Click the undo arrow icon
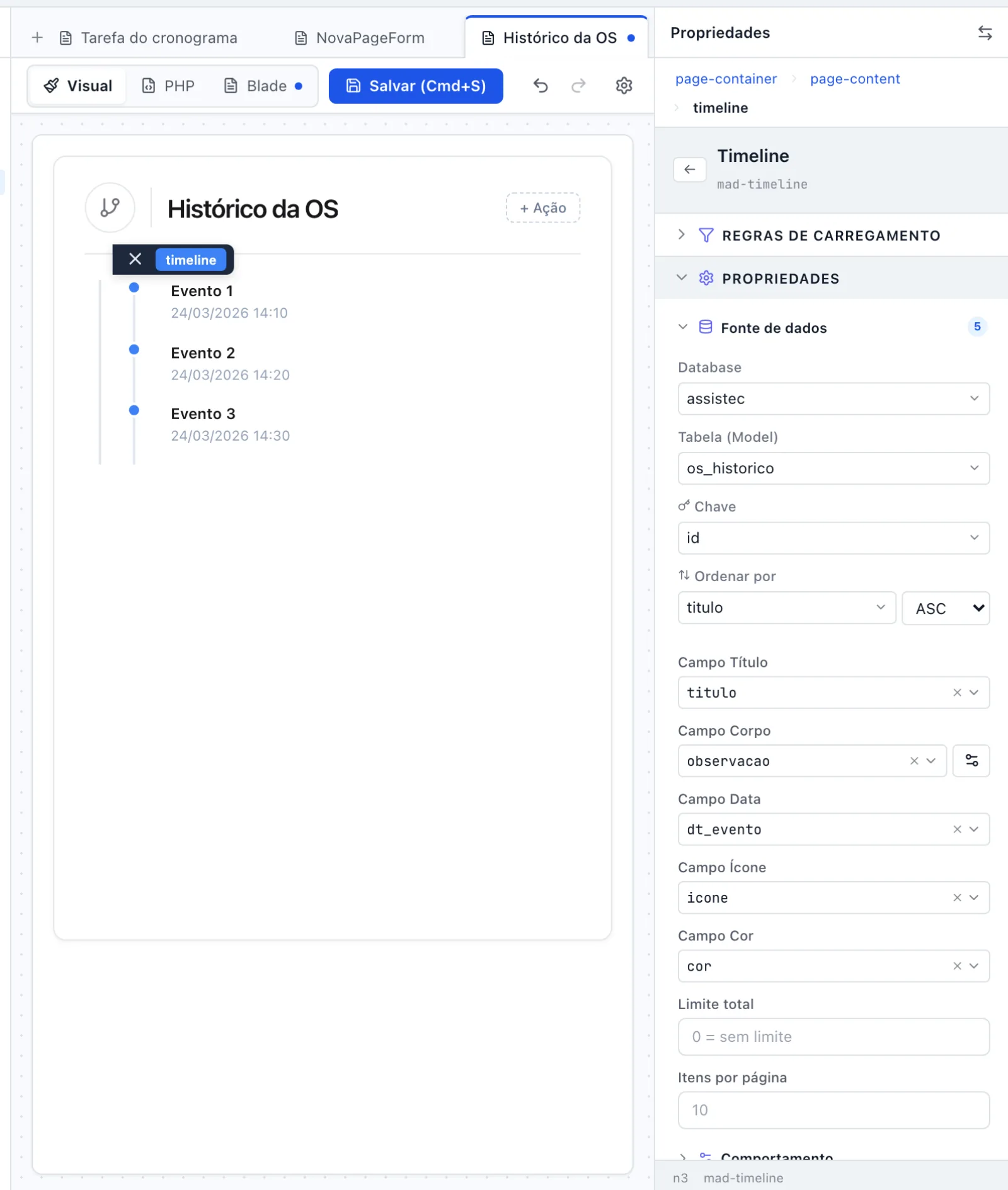This screenshot has width=1008, height=1190. pyautogui.click(x=541, y=86)
